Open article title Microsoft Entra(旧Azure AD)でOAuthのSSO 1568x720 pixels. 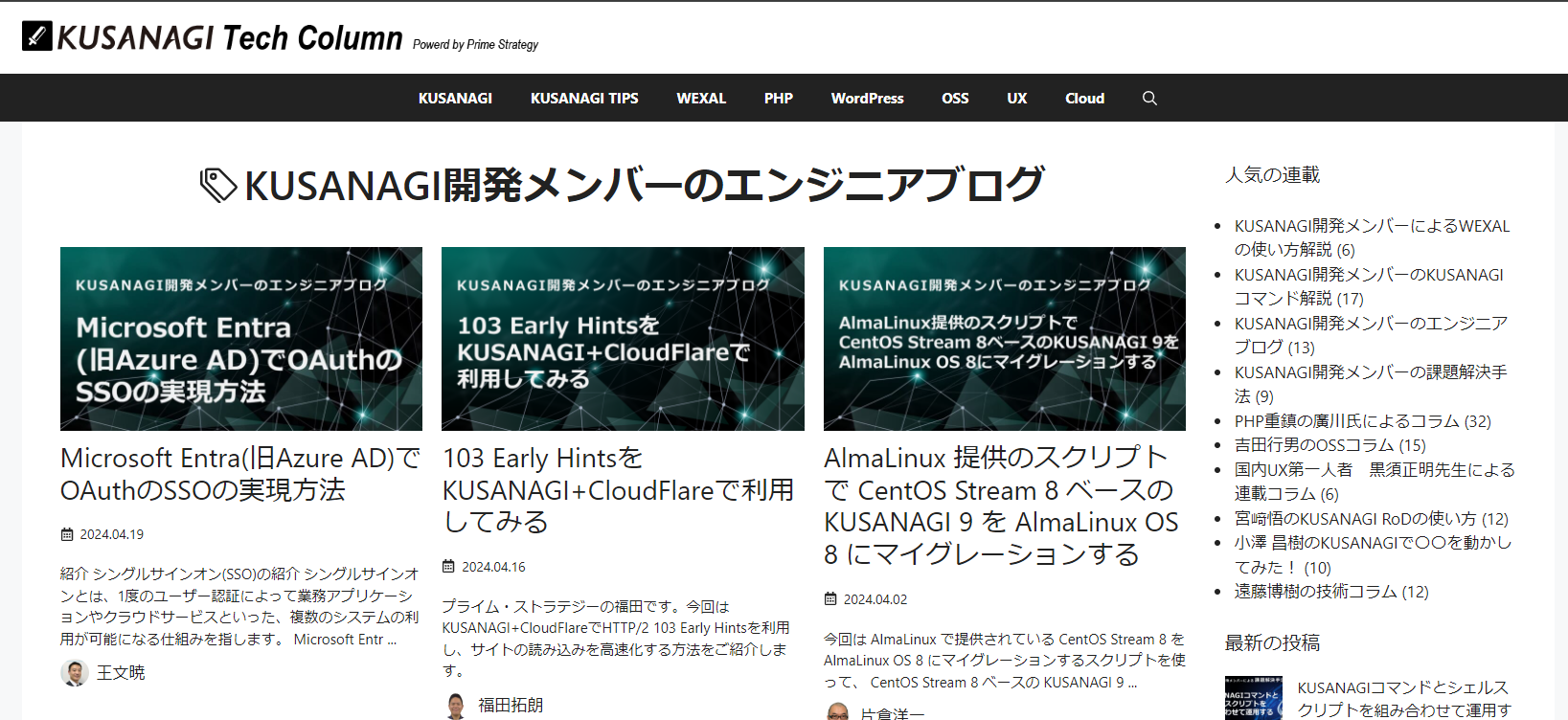coord(240,474)
